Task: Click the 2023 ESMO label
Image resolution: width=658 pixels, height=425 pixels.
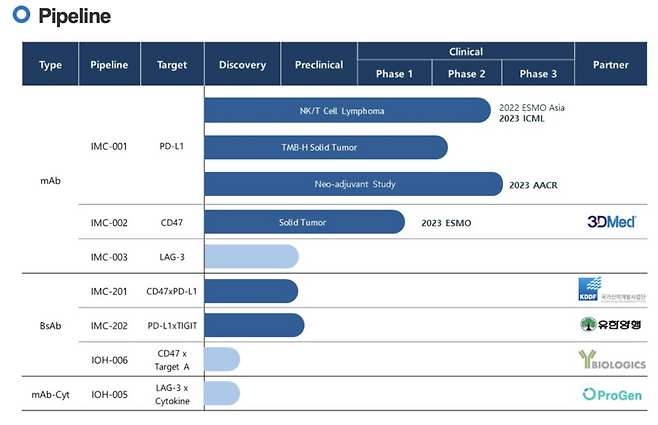Action: [446, 222]
